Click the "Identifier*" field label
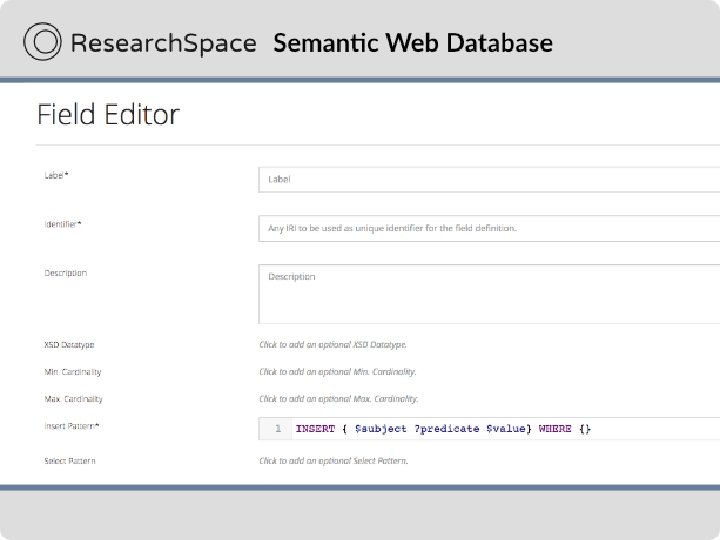The height and width of the screenshot is (540, 720). click(63, 224)
